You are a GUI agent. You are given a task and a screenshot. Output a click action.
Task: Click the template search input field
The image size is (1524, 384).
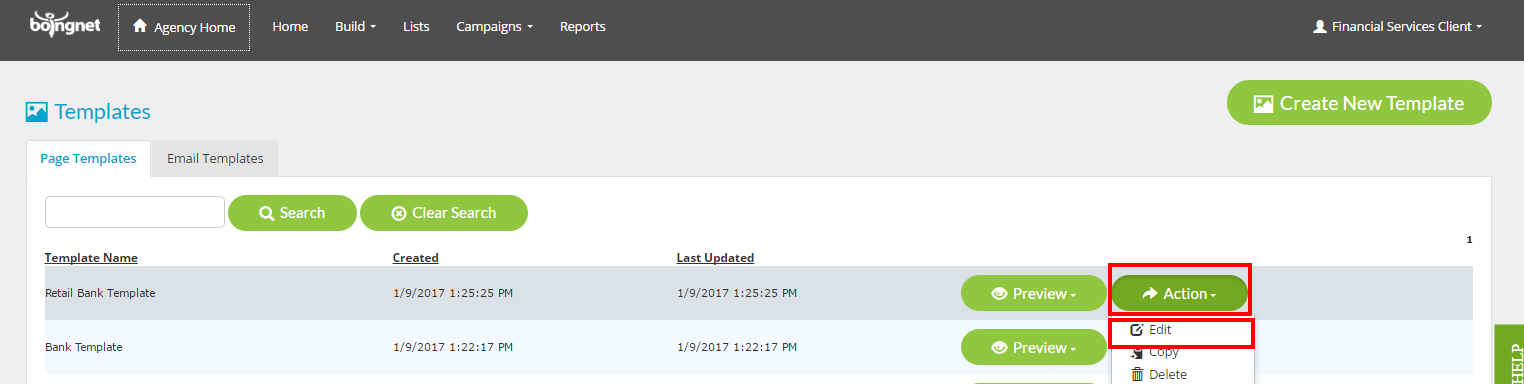pos(135,212)
